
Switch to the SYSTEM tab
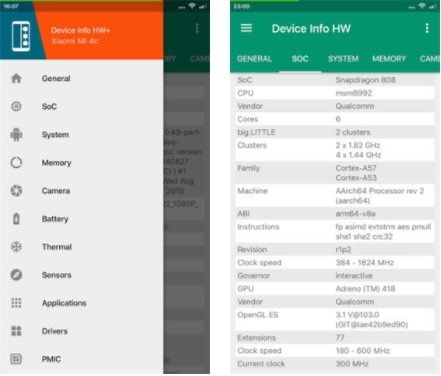tap(343, 59)
